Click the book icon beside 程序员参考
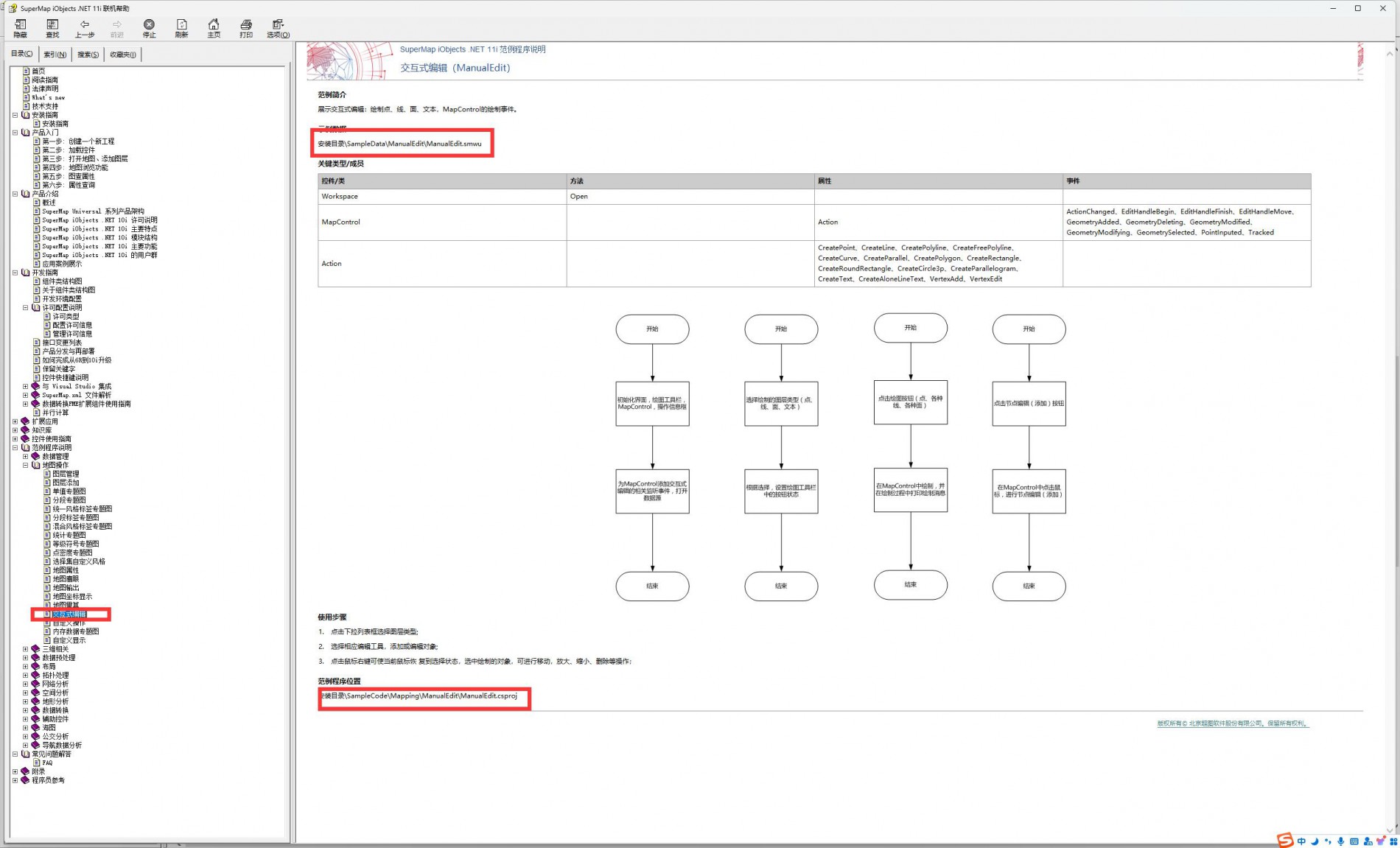Screen dimensions: 1400x848 click(26, 780)
